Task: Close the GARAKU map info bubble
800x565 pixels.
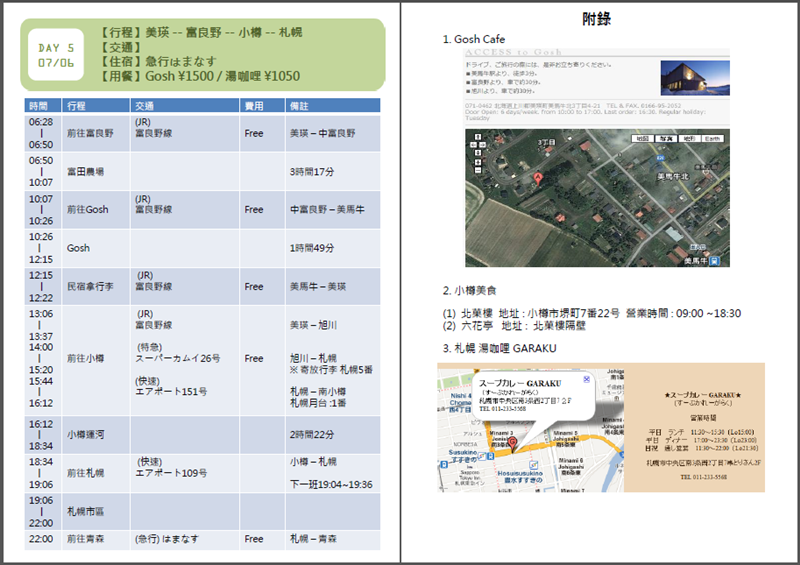Action: (x=587, y=379)
